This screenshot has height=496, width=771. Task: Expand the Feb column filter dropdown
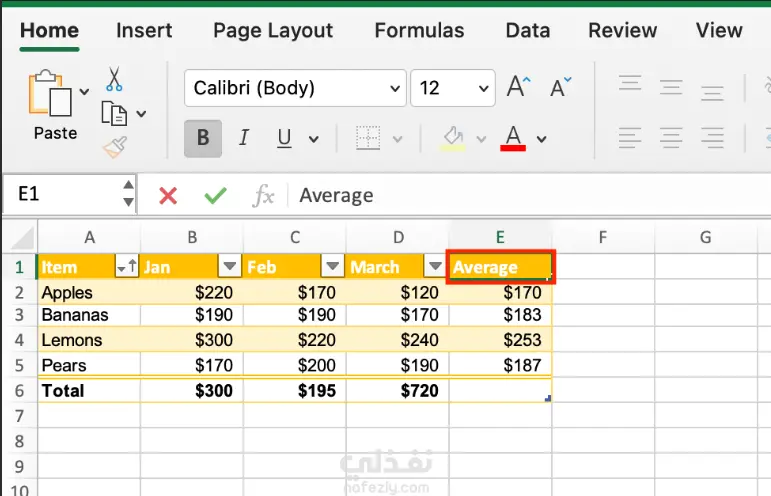332,267
